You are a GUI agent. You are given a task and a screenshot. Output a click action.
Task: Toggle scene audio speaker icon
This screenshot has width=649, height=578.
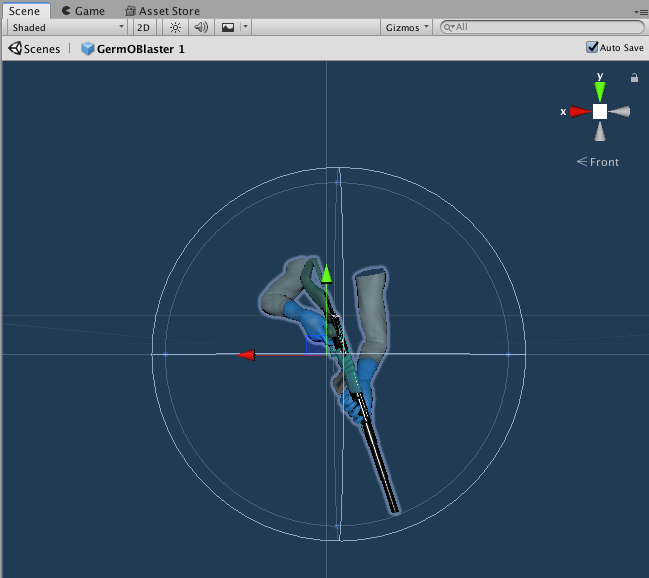(201, 28)
